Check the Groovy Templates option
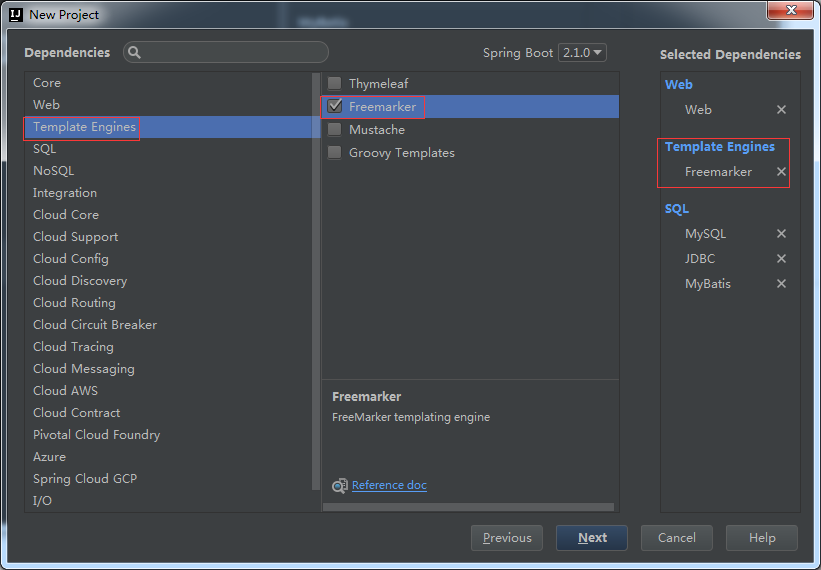Screen dimensions: 821x570 [335, 153]
